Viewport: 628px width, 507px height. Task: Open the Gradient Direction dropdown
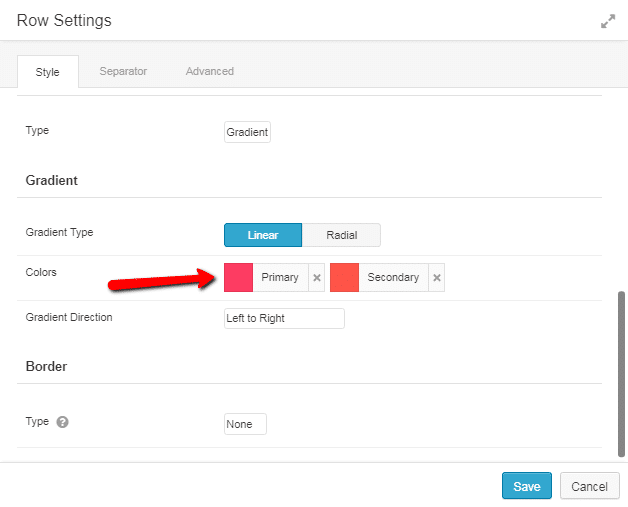pos(284,318)
